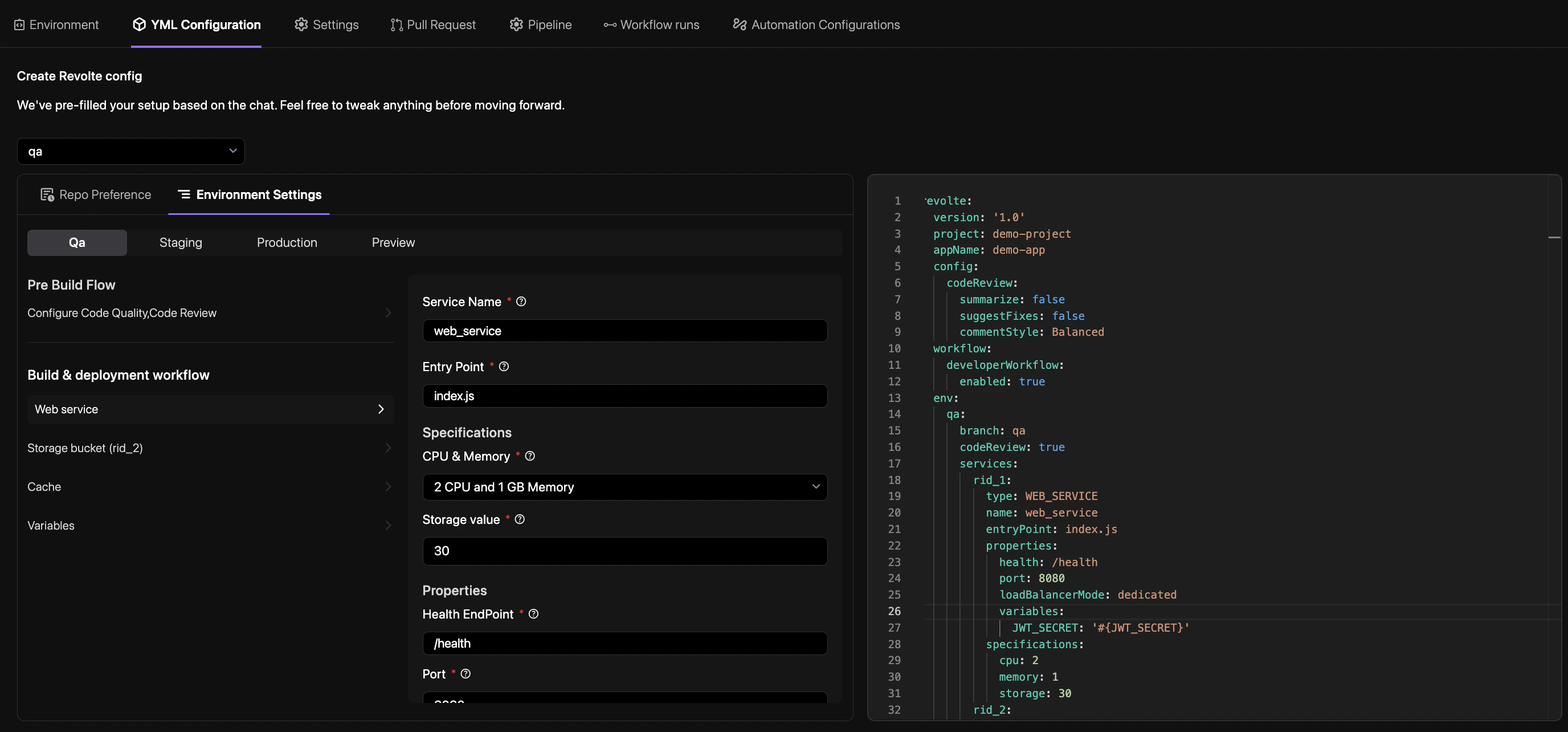Open Automation Configurations tab
The image size is (1568, 732).
816,25
